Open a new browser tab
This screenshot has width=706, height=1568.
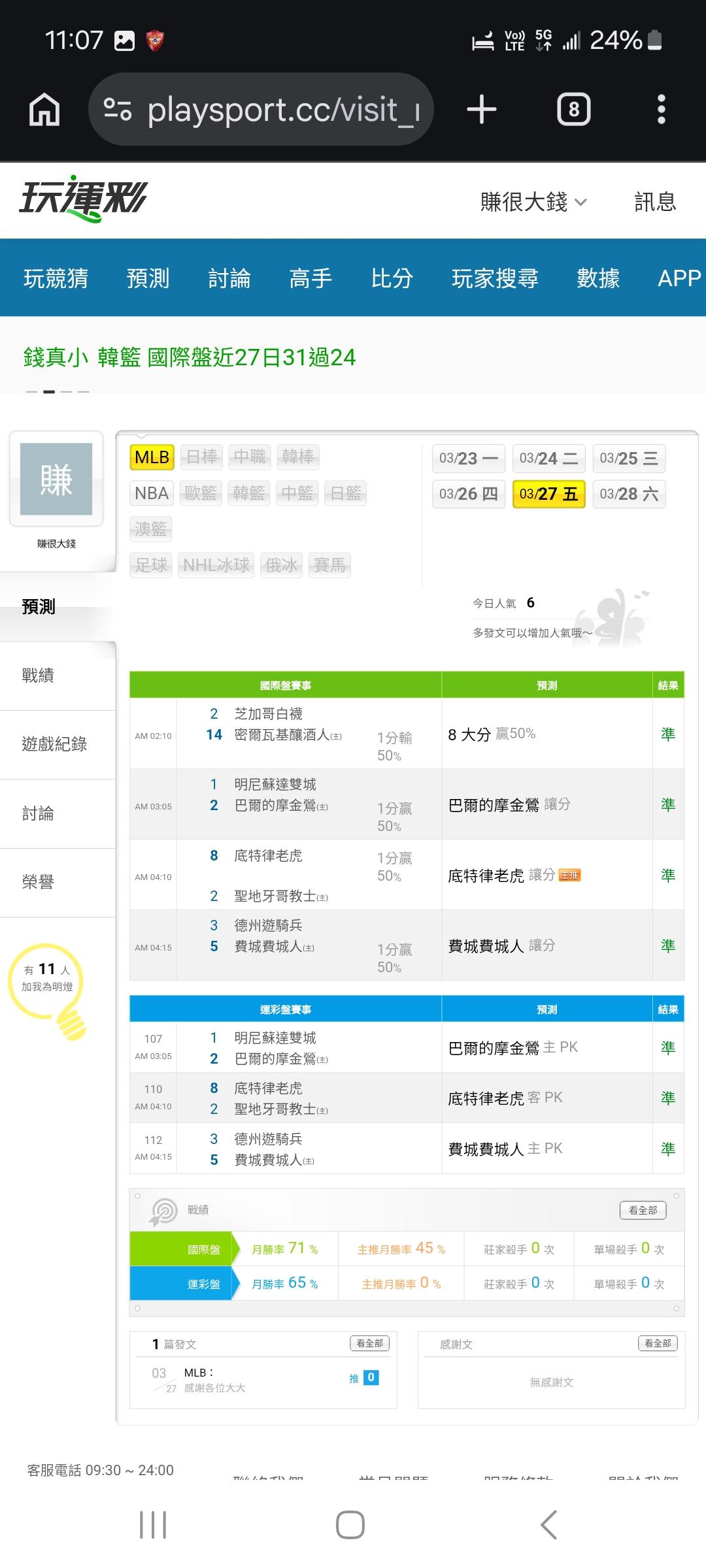point(482,109)
